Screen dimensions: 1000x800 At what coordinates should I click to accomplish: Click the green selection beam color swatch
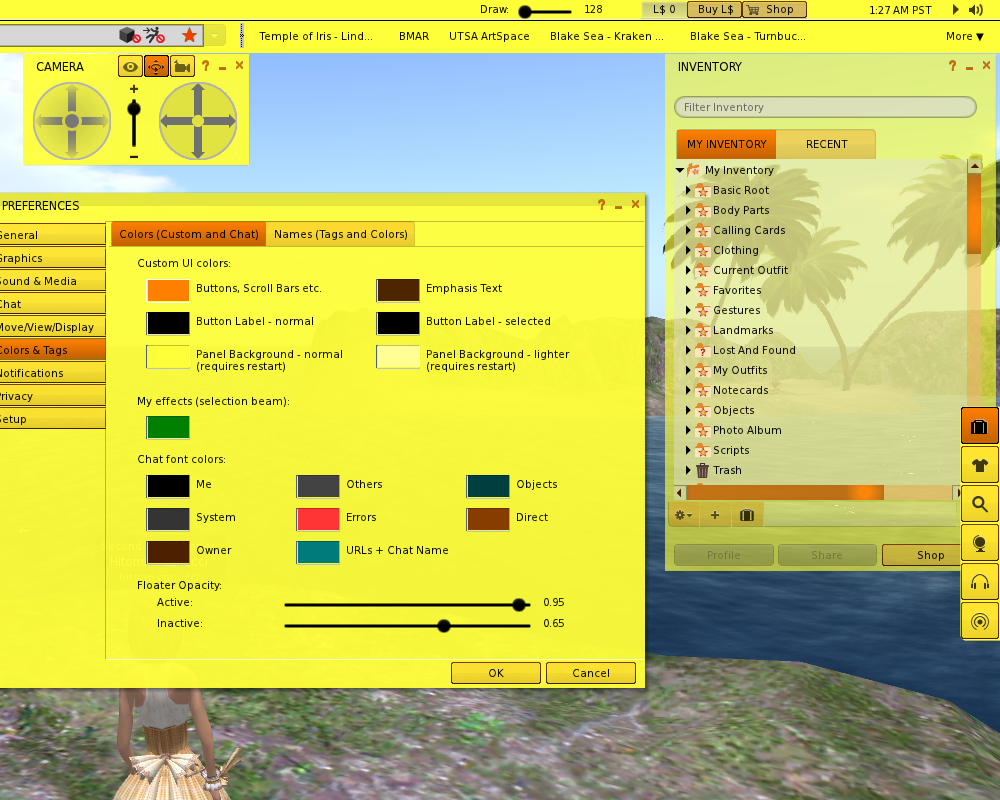click(168, 428)
